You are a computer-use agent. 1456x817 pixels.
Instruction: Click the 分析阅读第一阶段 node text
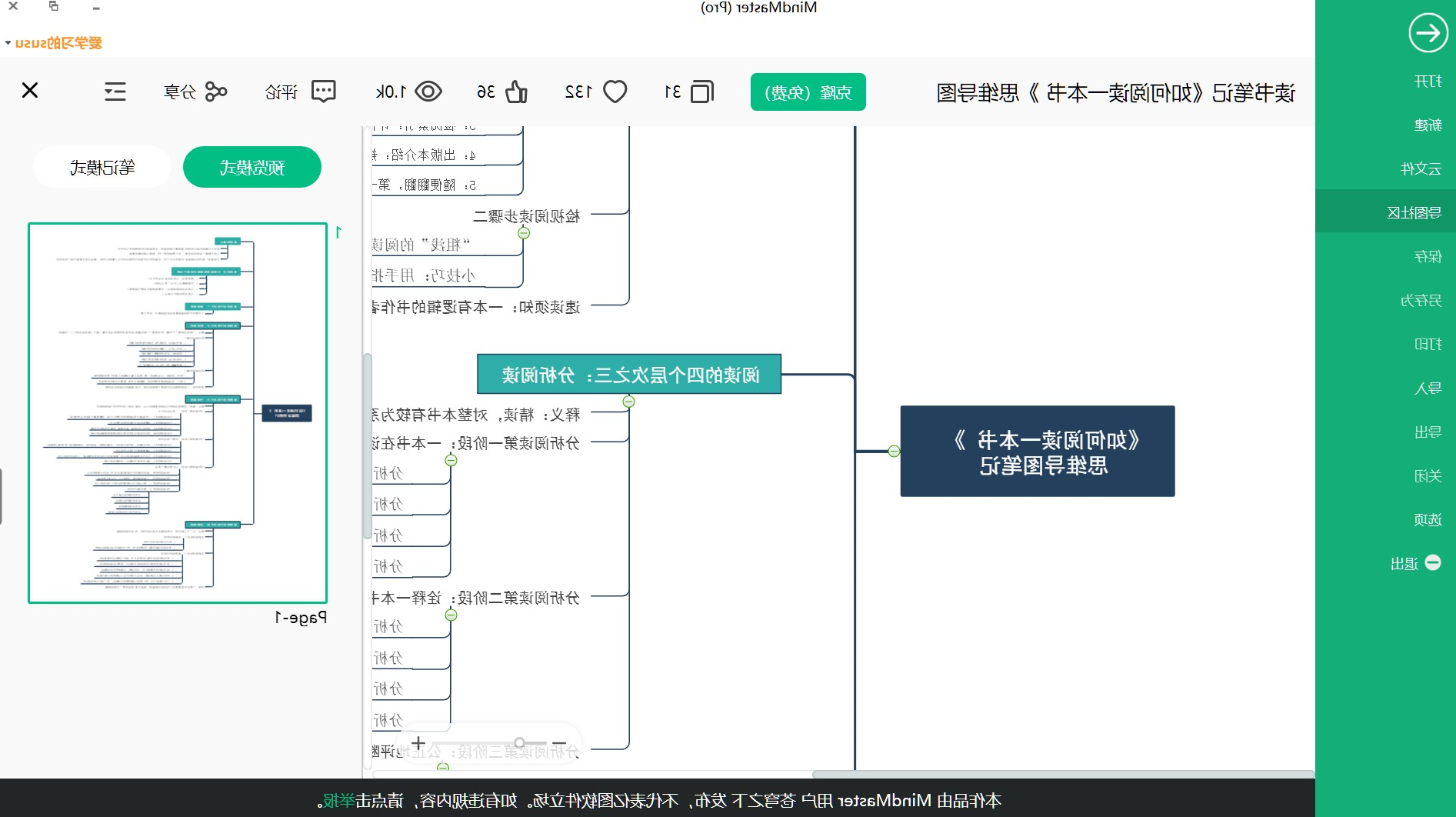point(475,443)
